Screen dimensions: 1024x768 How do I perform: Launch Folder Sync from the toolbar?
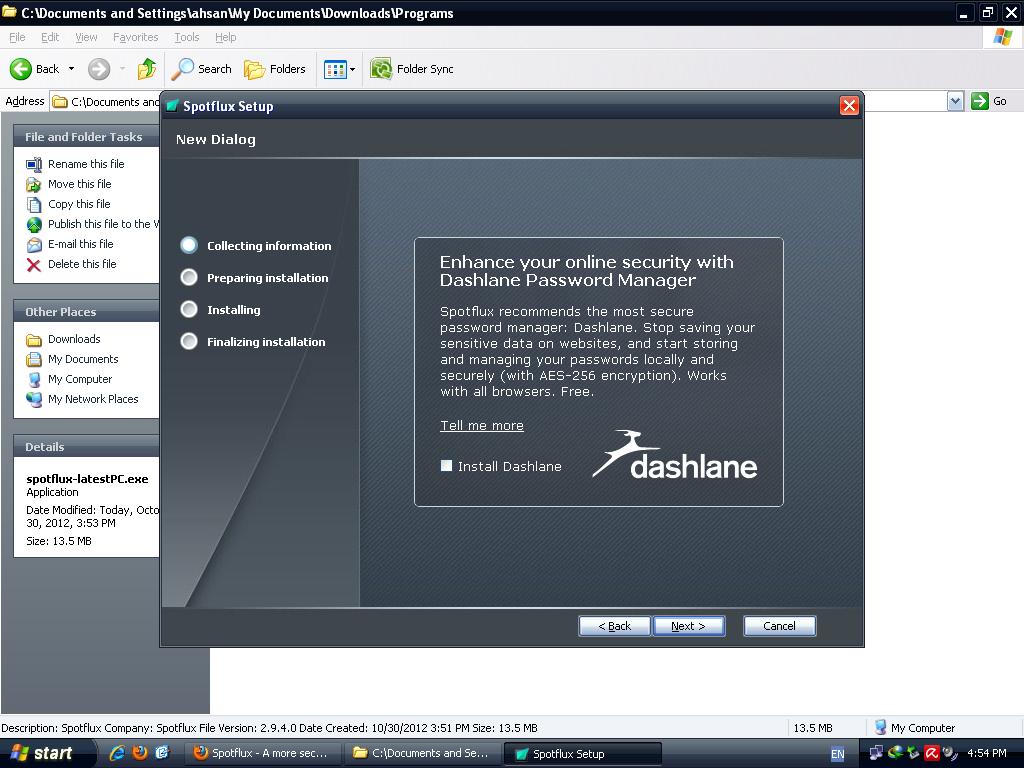pyautogui.click(x=411, y=69)
